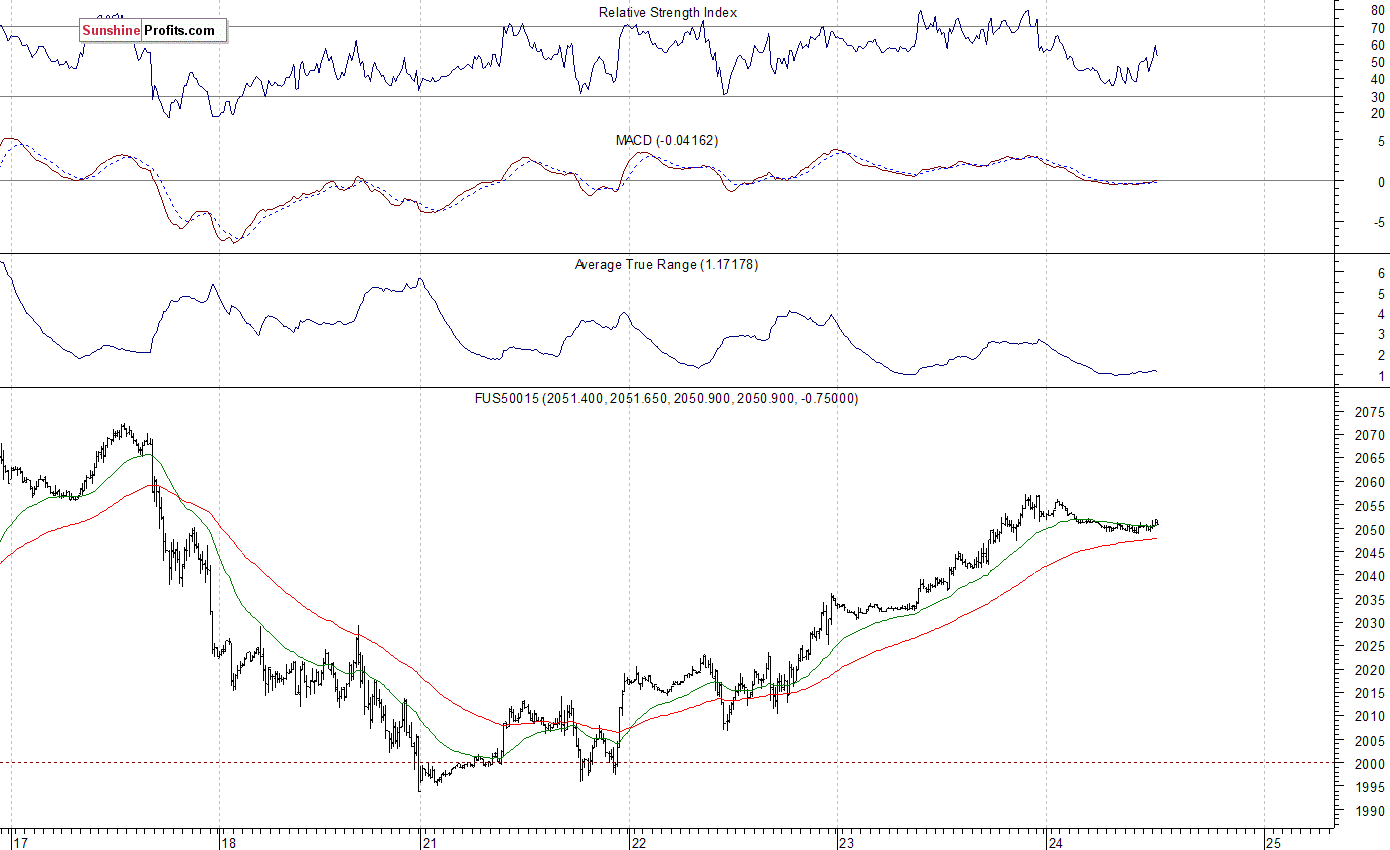Select the MACD (-0.04162) label

(x=666, y=140)
